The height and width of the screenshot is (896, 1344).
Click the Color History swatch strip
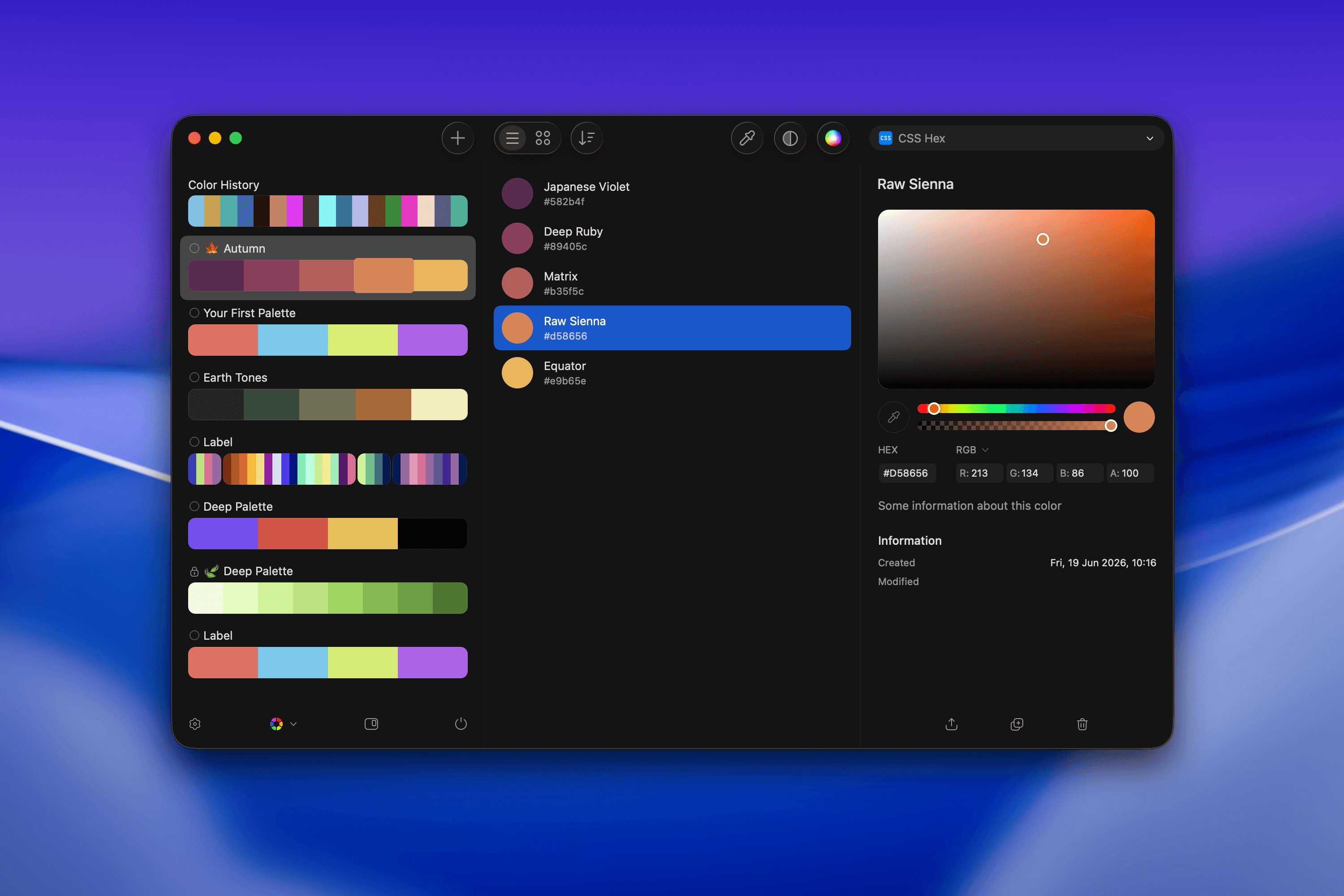tap(327, 211)
